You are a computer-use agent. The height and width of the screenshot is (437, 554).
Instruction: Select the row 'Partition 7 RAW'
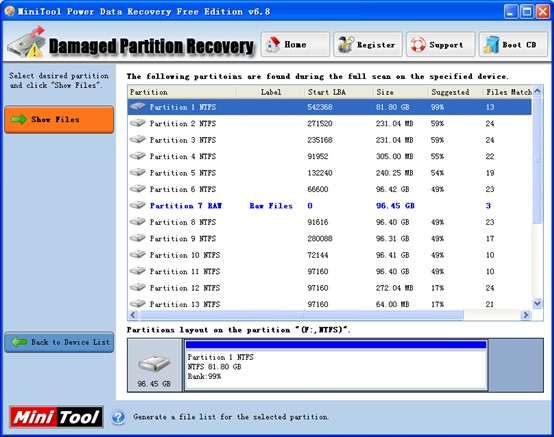point(330,206)
